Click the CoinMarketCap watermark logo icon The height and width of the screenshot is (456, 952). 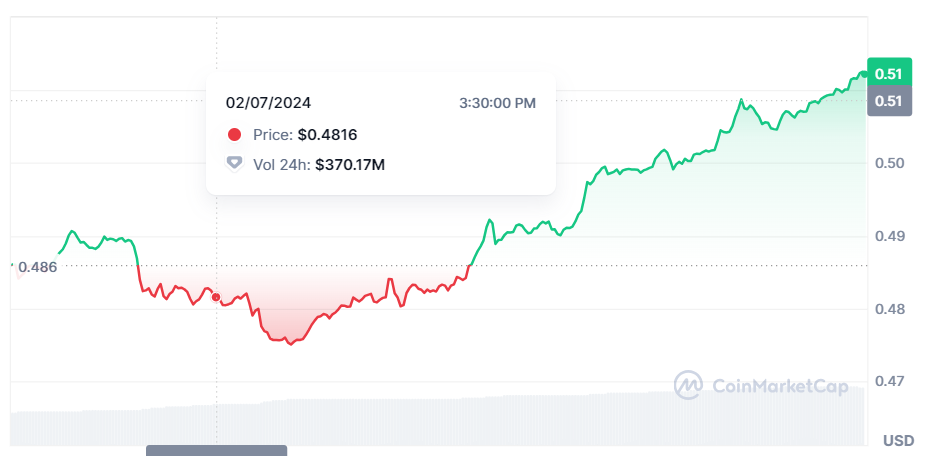(x=688, y=385)
